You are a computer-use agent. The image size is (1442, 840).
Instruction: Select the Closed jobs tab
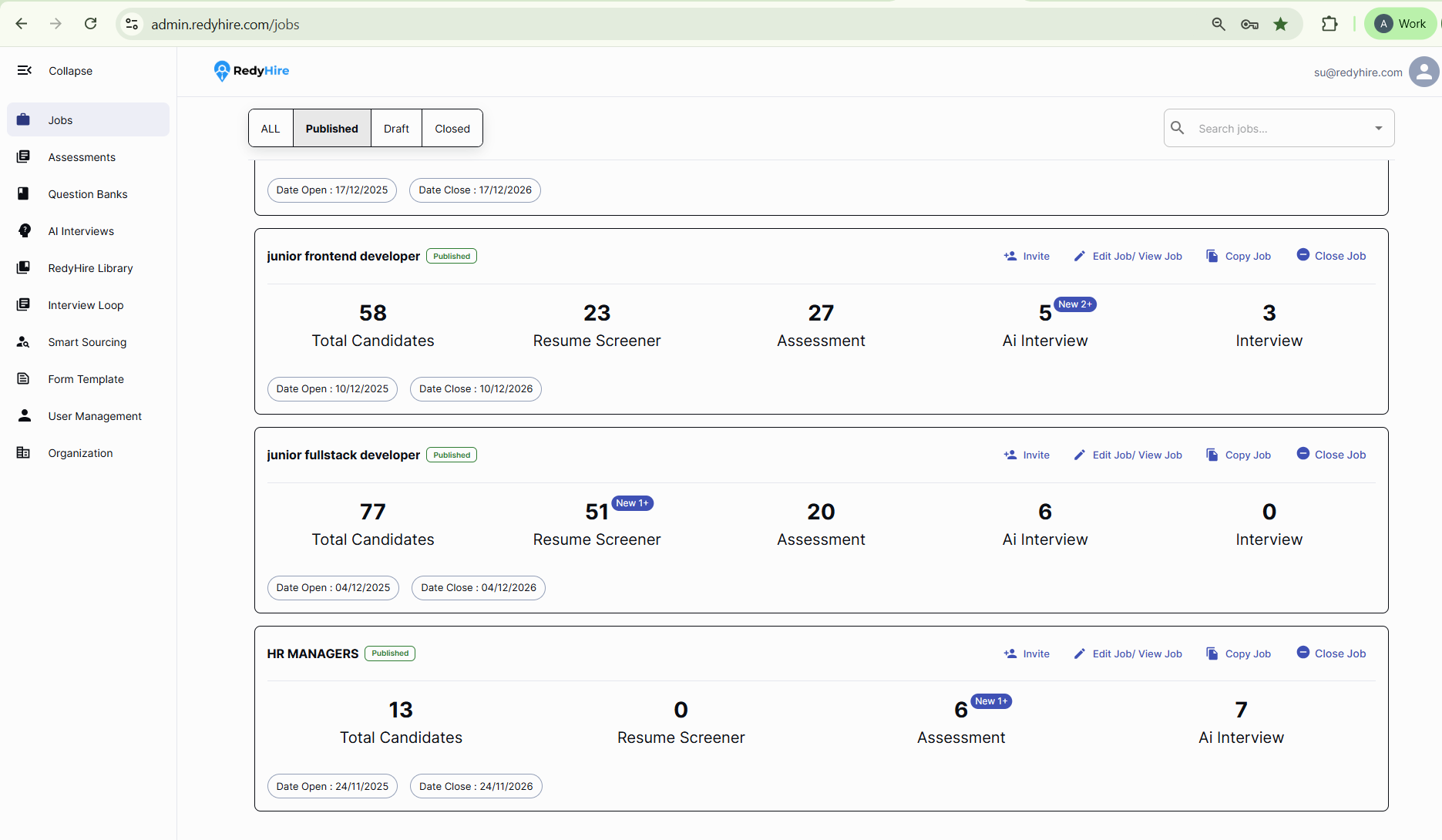[452, 129]
